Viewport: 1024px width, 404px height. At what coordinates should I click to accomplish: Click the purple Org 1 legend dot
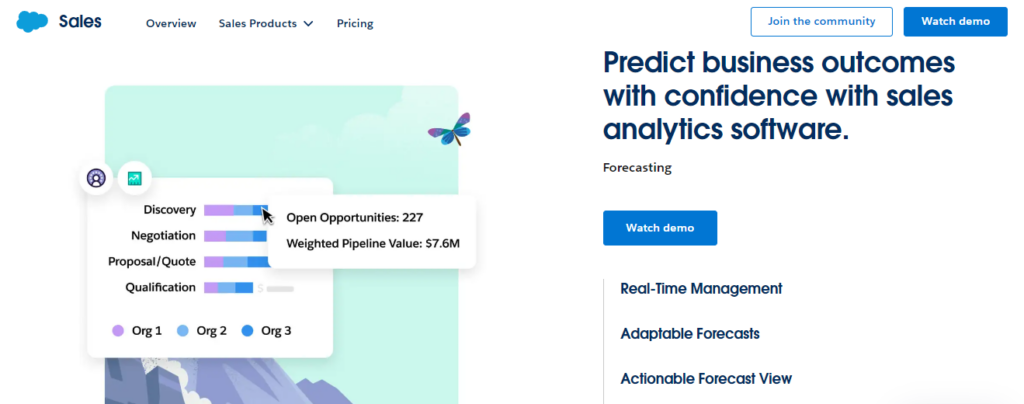117,330
